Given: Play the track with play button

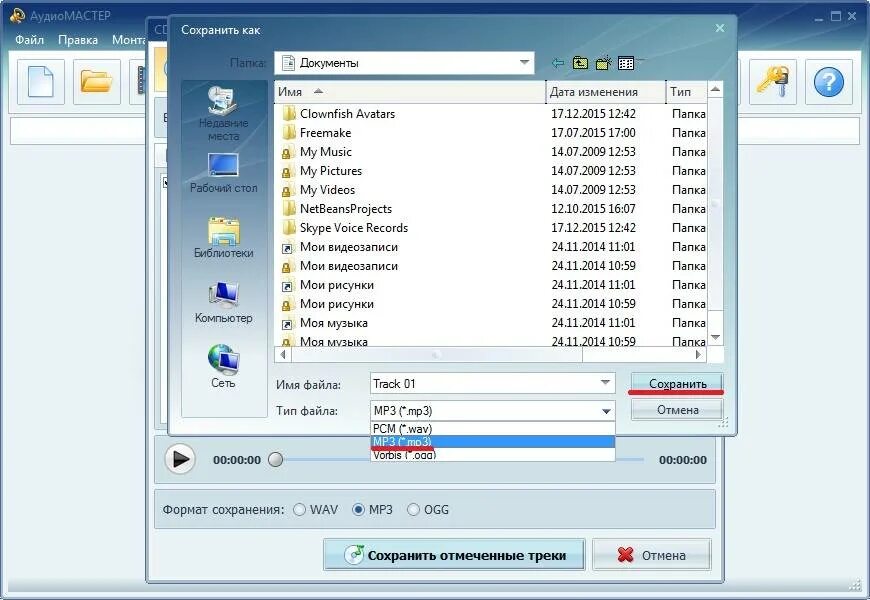Looking at the screenshot, I should (x=180, y=460).
